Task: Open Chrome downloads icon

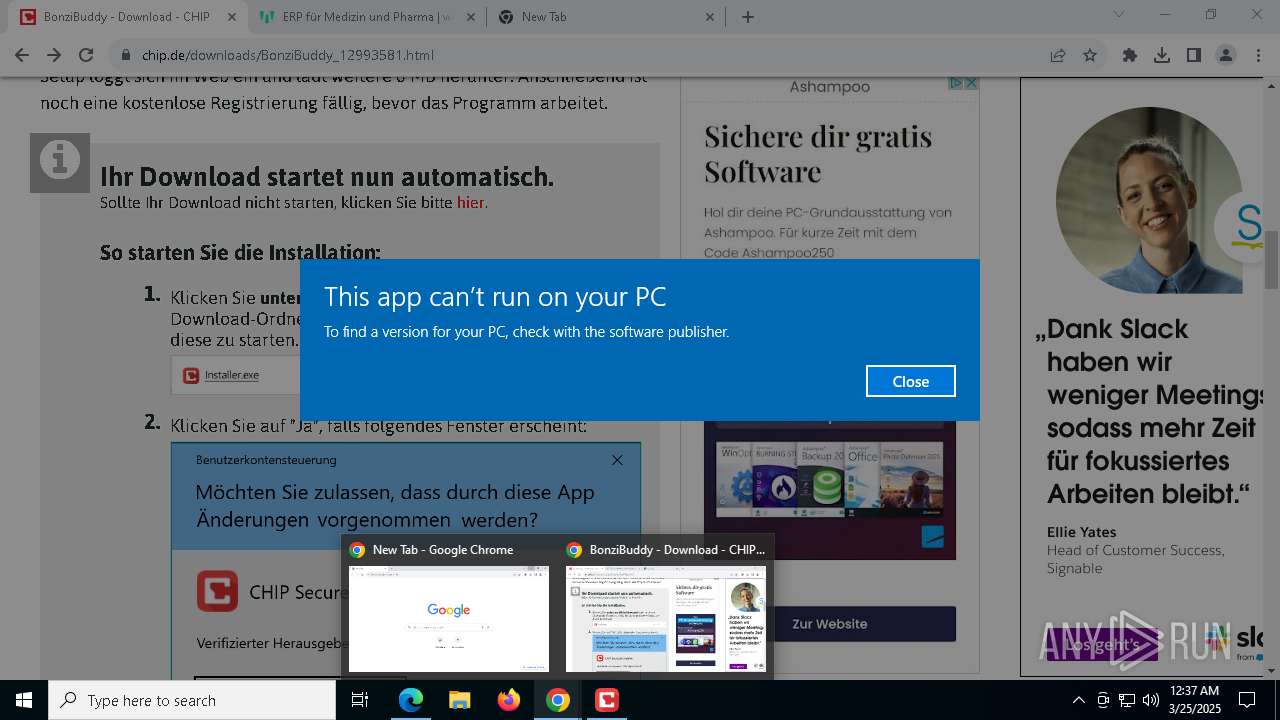Action: [1162, 55]
